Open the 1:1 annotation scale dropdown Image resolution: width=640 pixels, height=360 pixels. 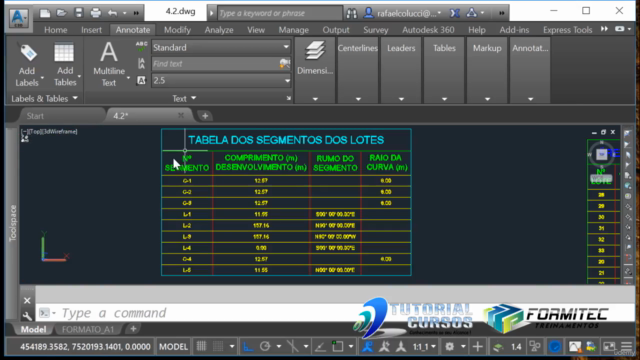coord(424,347)
